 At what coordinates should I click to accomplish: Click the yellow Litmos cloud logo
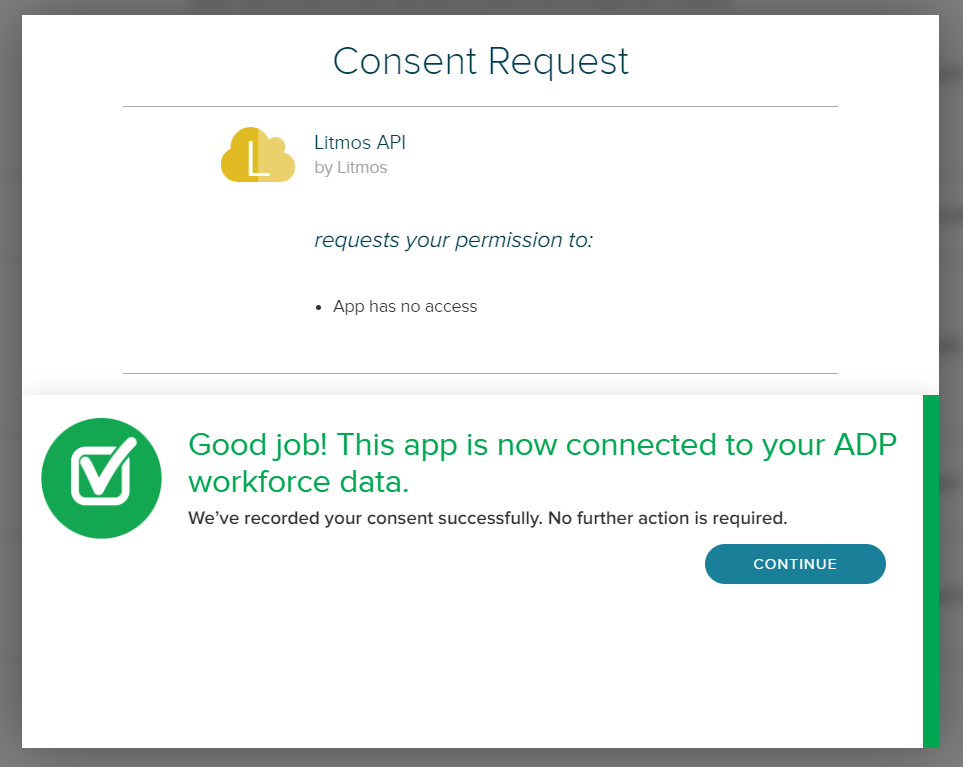pos(258,155)
